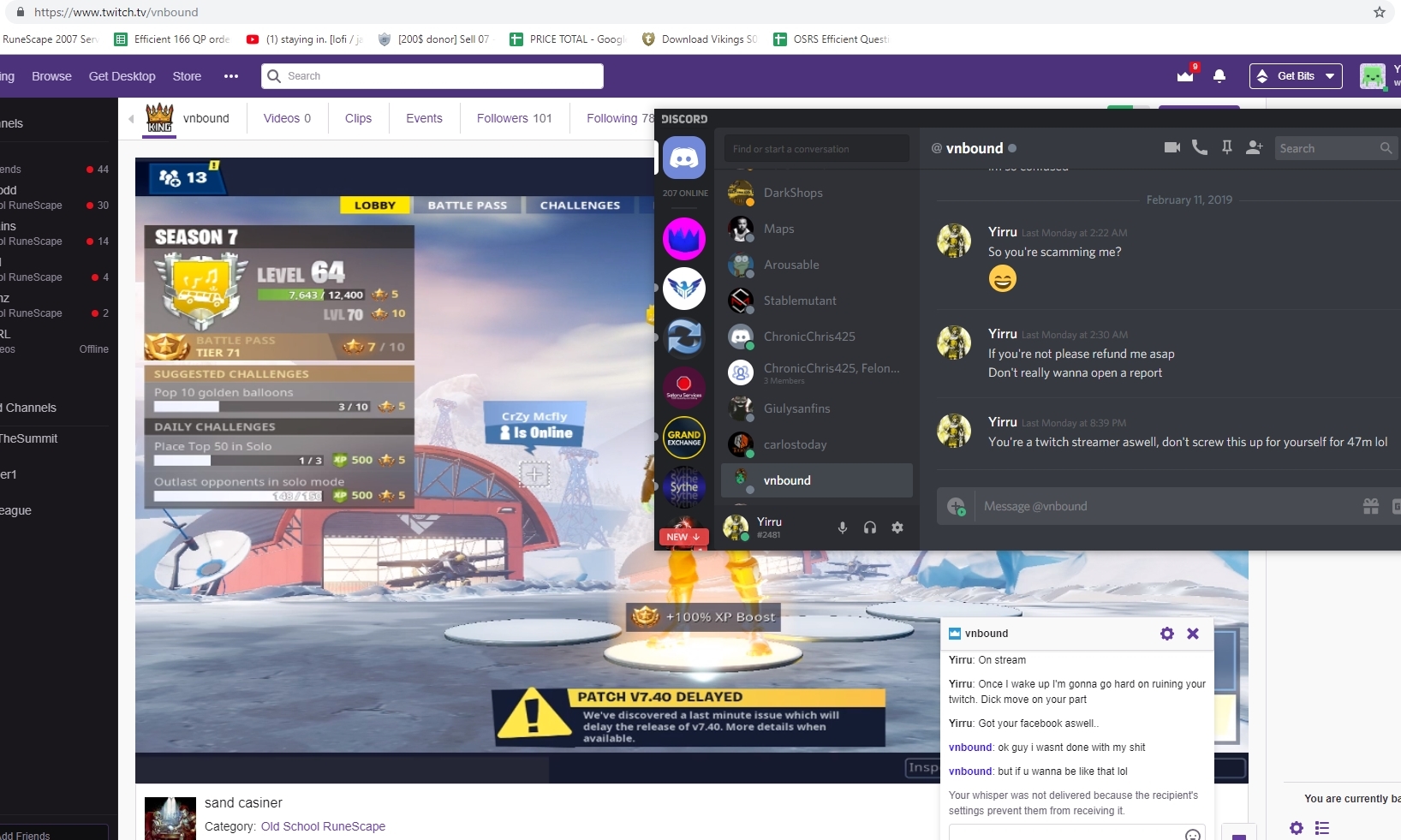The width and height of the screenshot is (1401, 840).
Task: Open carlostoday direct message
Action: coord(817,444)
